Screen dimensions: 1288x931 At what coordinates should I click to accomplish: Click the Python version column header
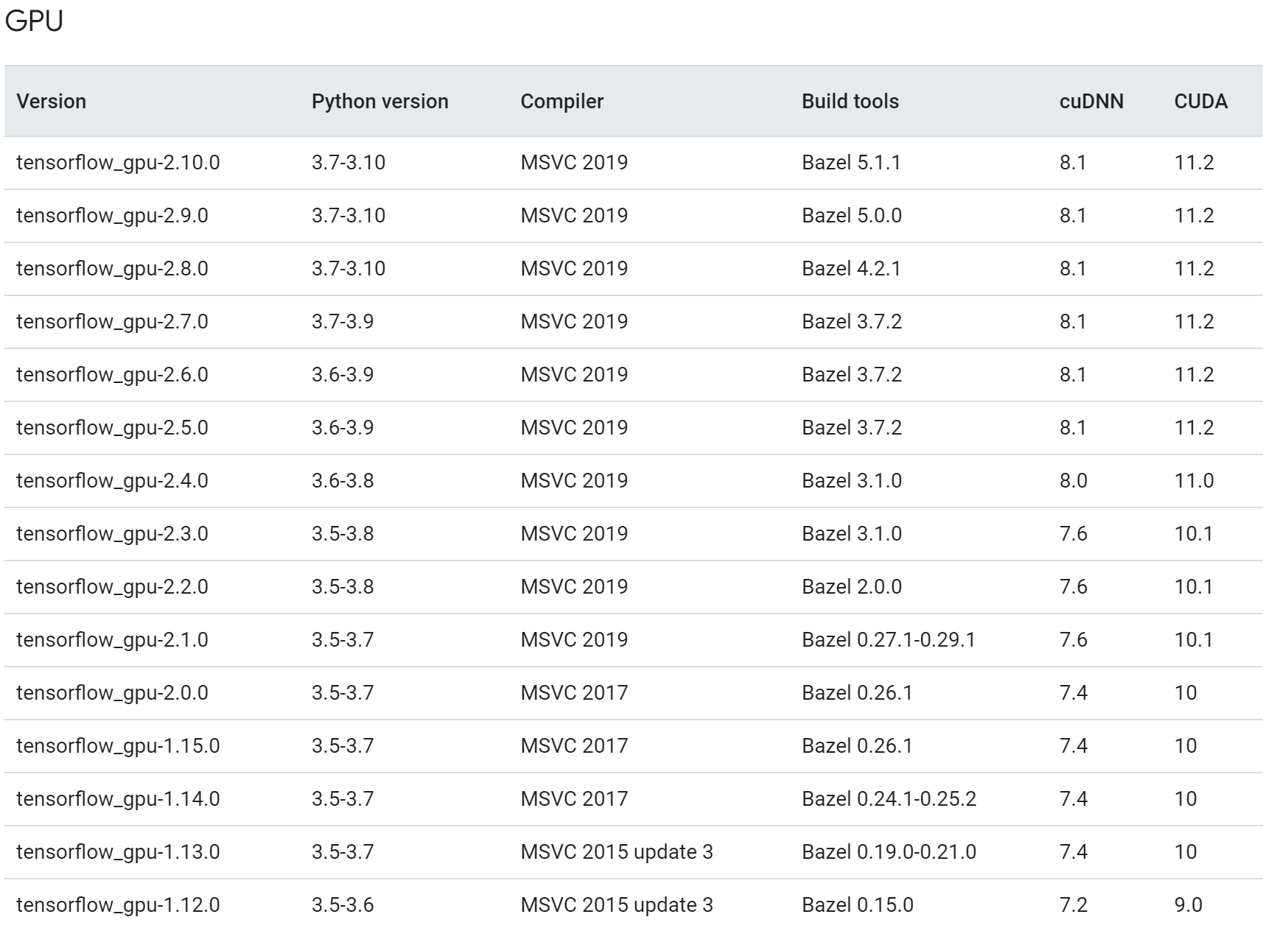(380, 101)
